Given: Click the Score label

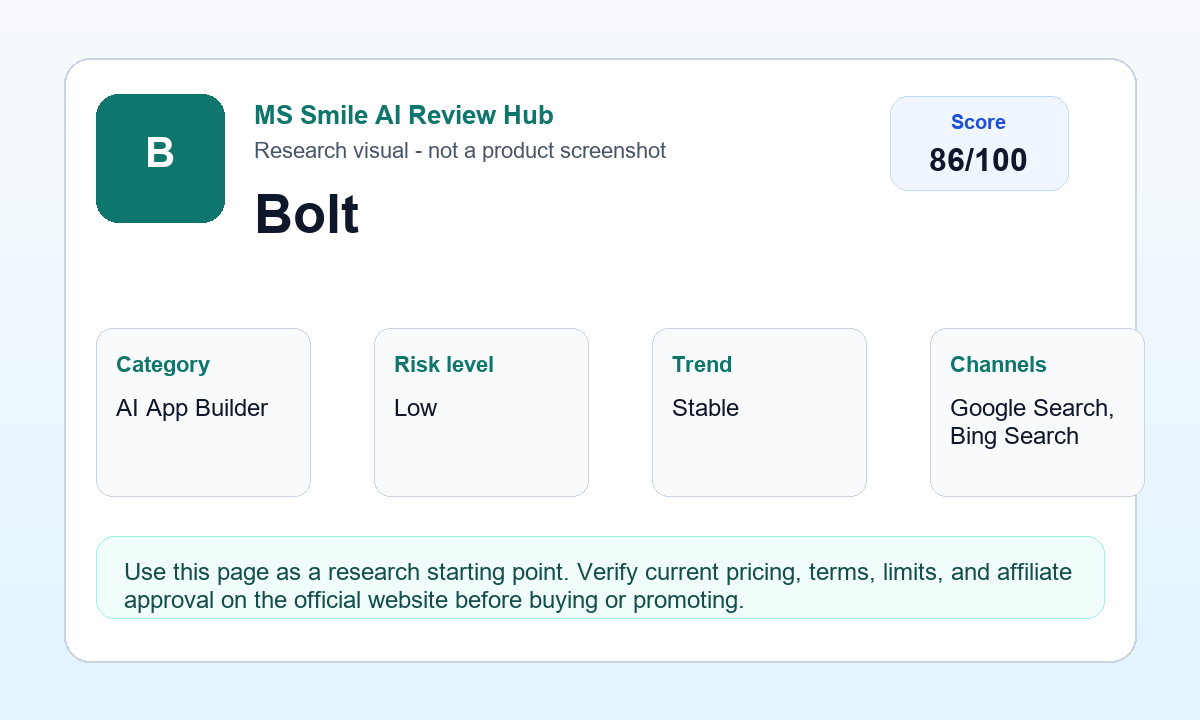Looking at the screenshot, I should coord(978,122).
